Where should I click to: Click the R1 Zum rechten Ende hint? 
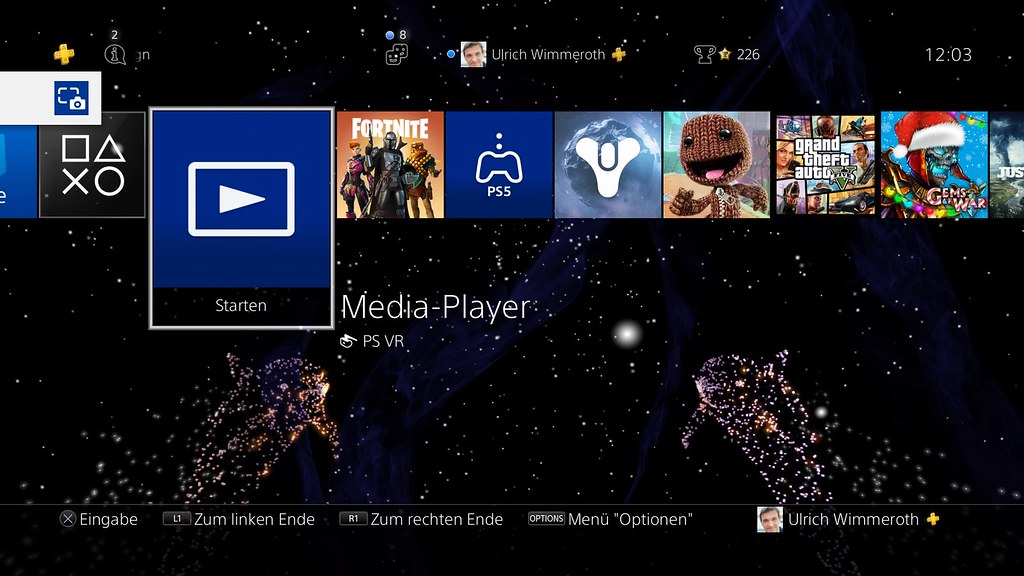click(x=421, y=519)
